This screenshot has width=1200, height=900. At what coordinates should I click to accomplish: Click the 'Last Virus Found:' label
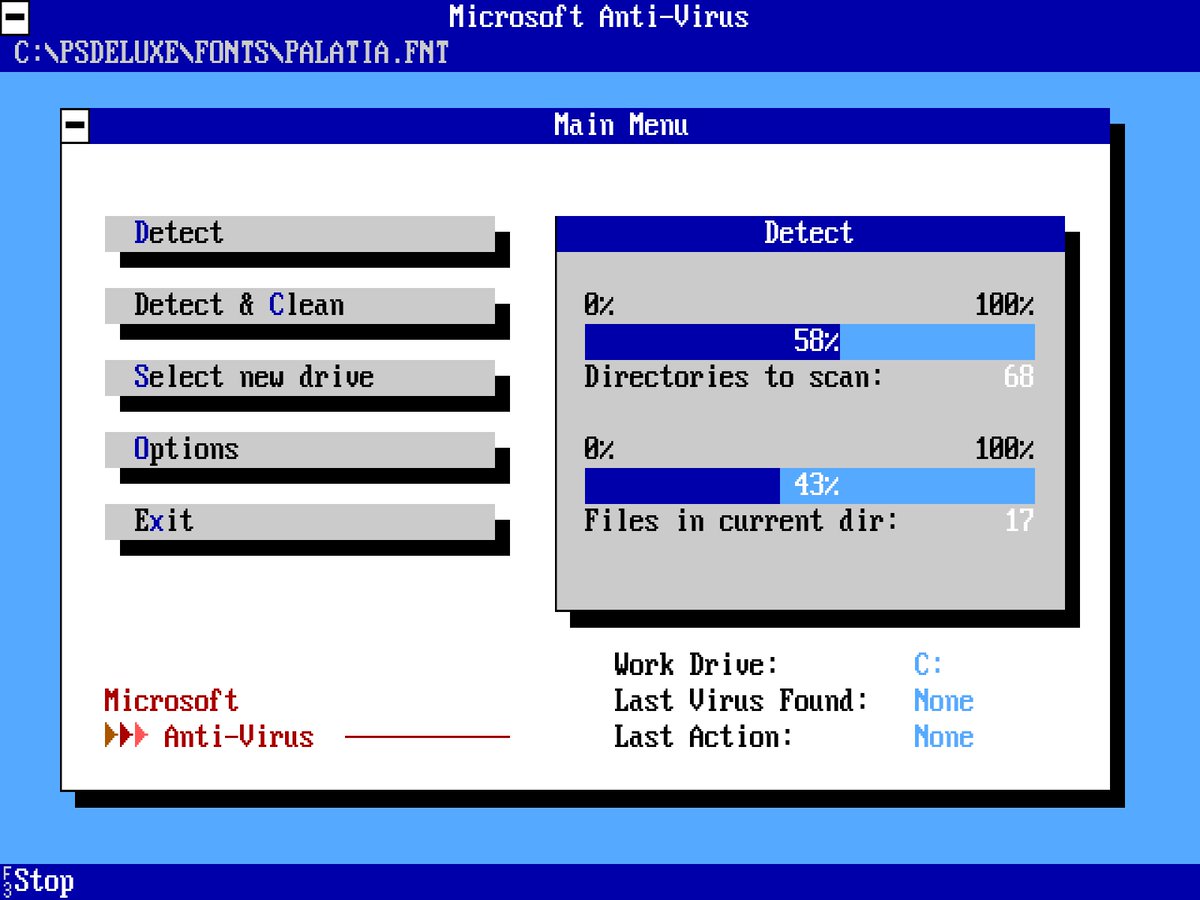741,701
